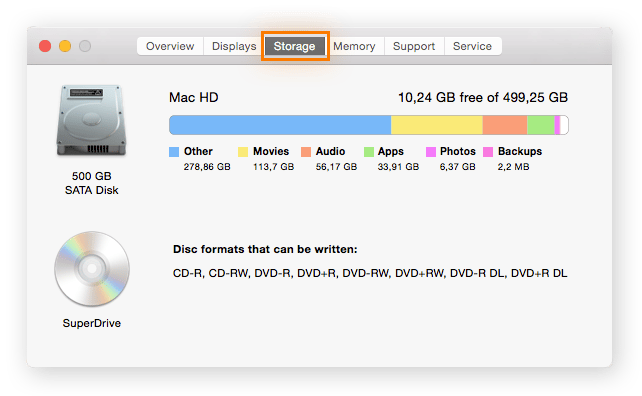
Task: Click the pink Backups legend swatch
Action: 488,152
